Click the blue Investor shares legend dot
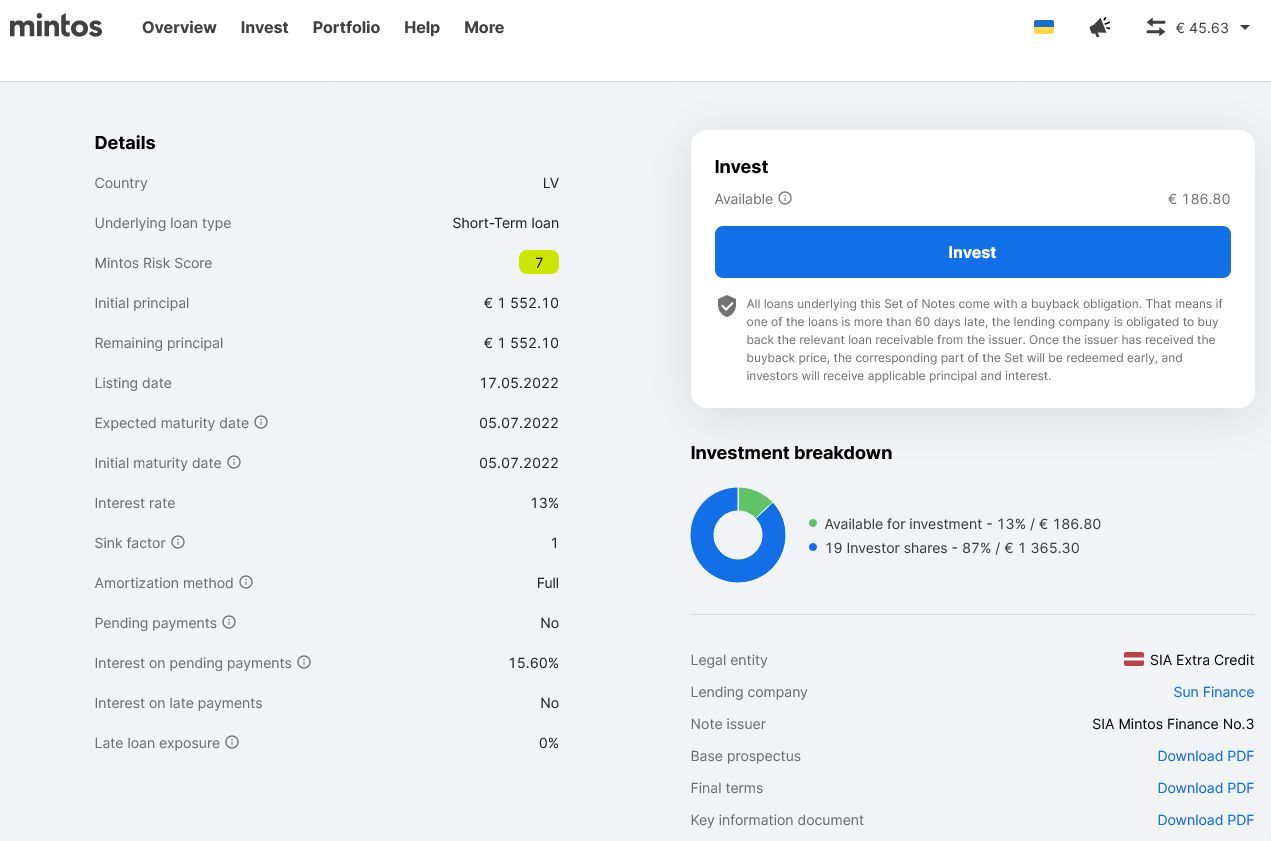Image resolution: width=1271 pixels, height=841 pixels. tap(813, 547)
